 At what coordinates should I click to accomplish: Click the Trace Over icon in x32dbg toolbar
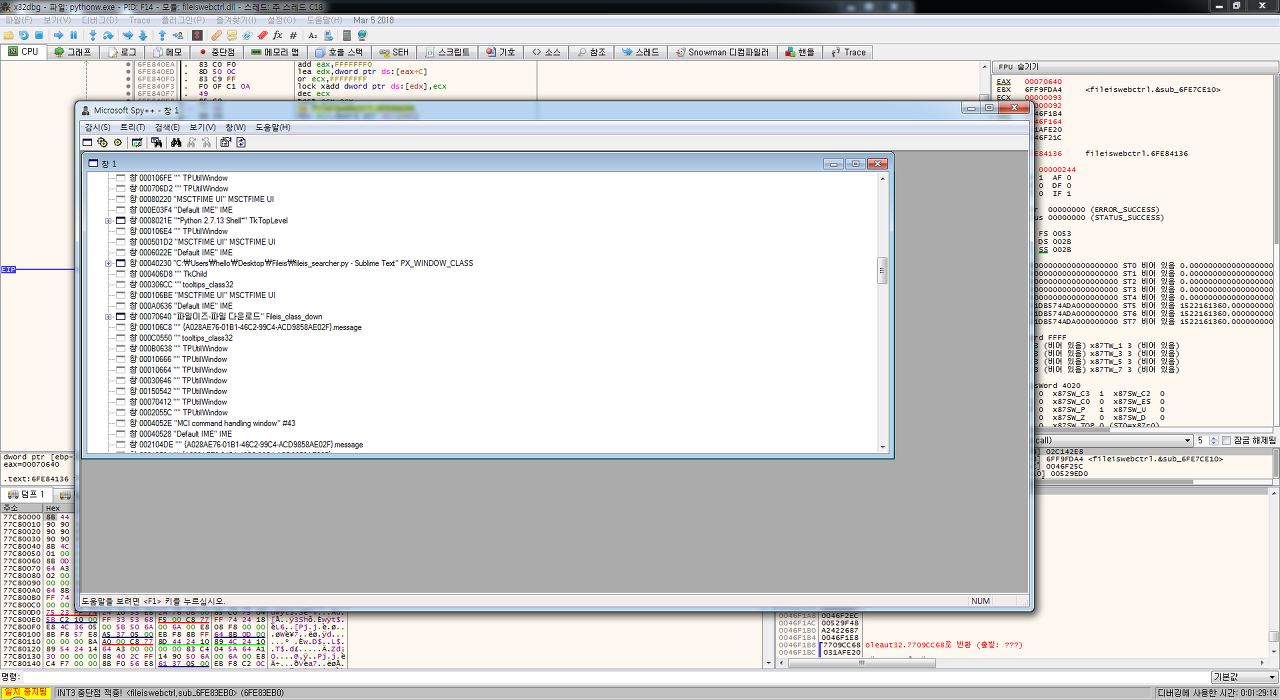point(143,35)
